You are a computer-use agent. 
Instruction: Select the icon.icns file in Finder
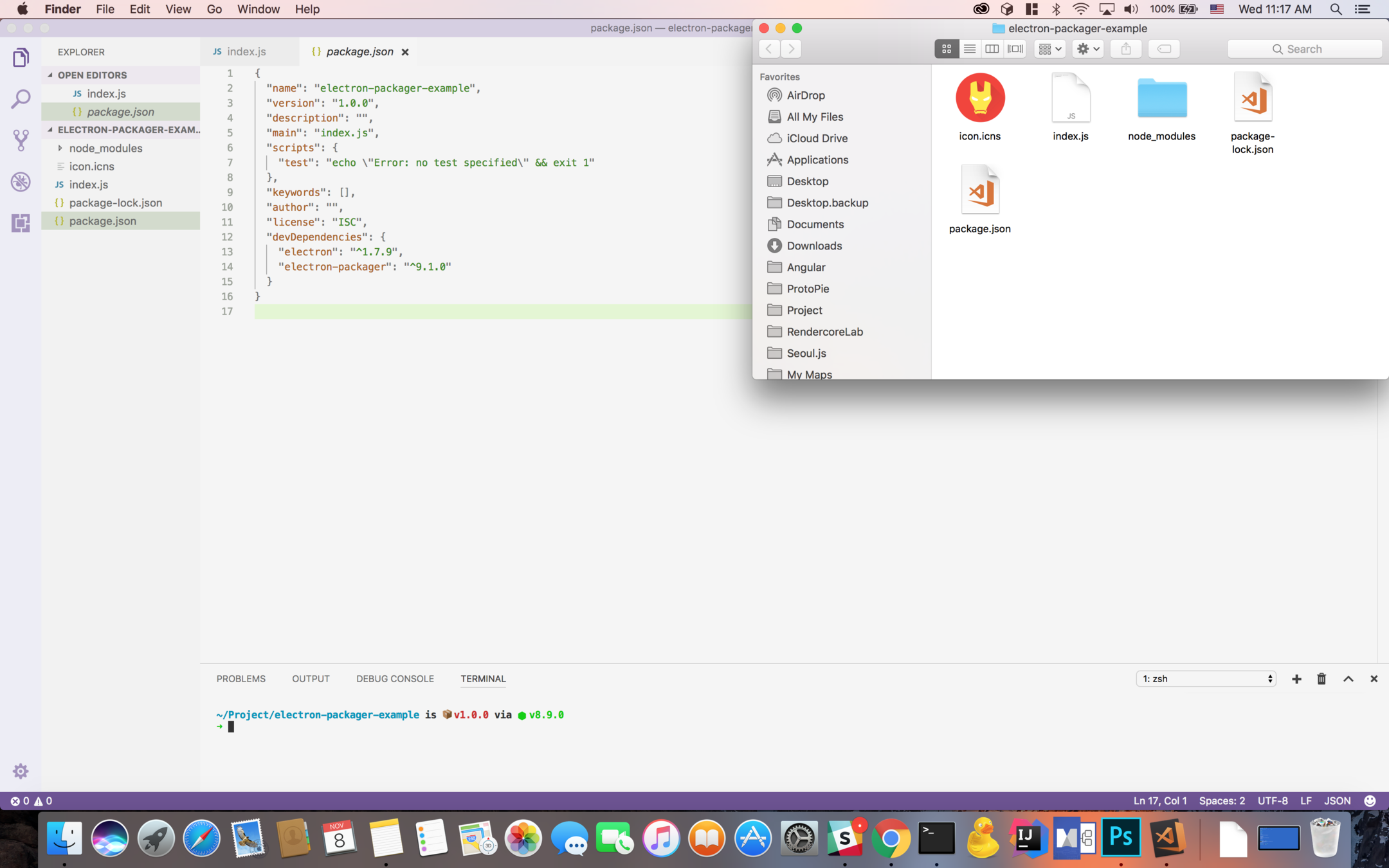[x=979, y=98]
